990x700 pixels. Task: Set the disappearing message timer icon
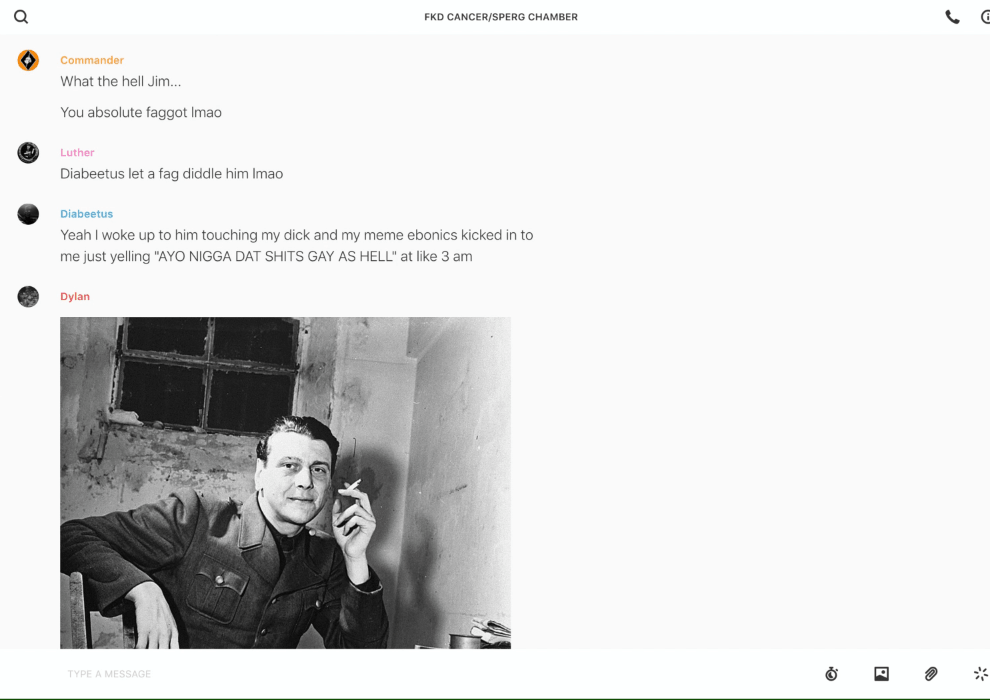(x=832, y=673)
